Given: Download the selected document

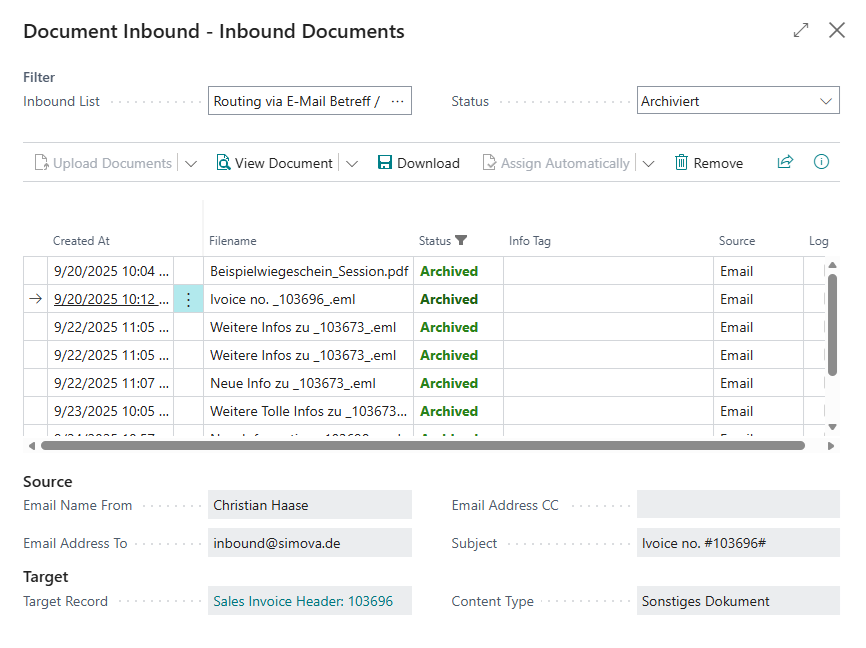Looking at the screenshot, I should click(419, 163).
